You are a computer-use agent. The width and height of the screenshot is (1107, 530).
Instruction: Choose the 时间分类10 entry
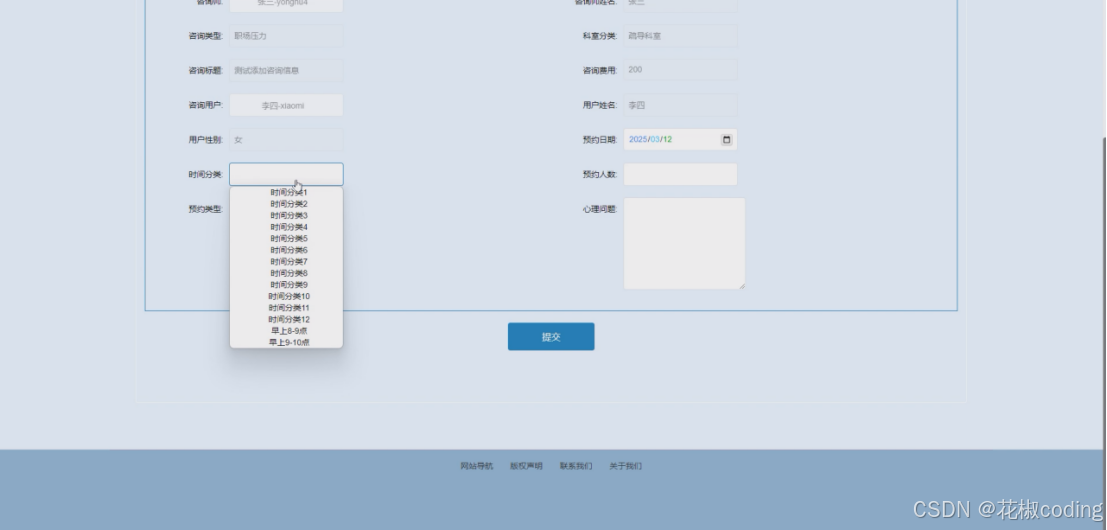tap(289, 296)
